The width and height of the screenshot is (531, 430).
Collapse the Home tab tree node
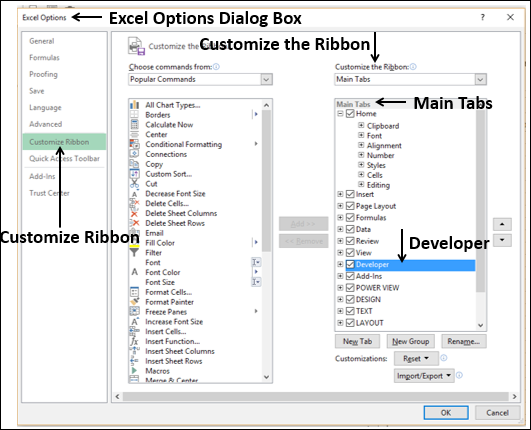(340, 113)
